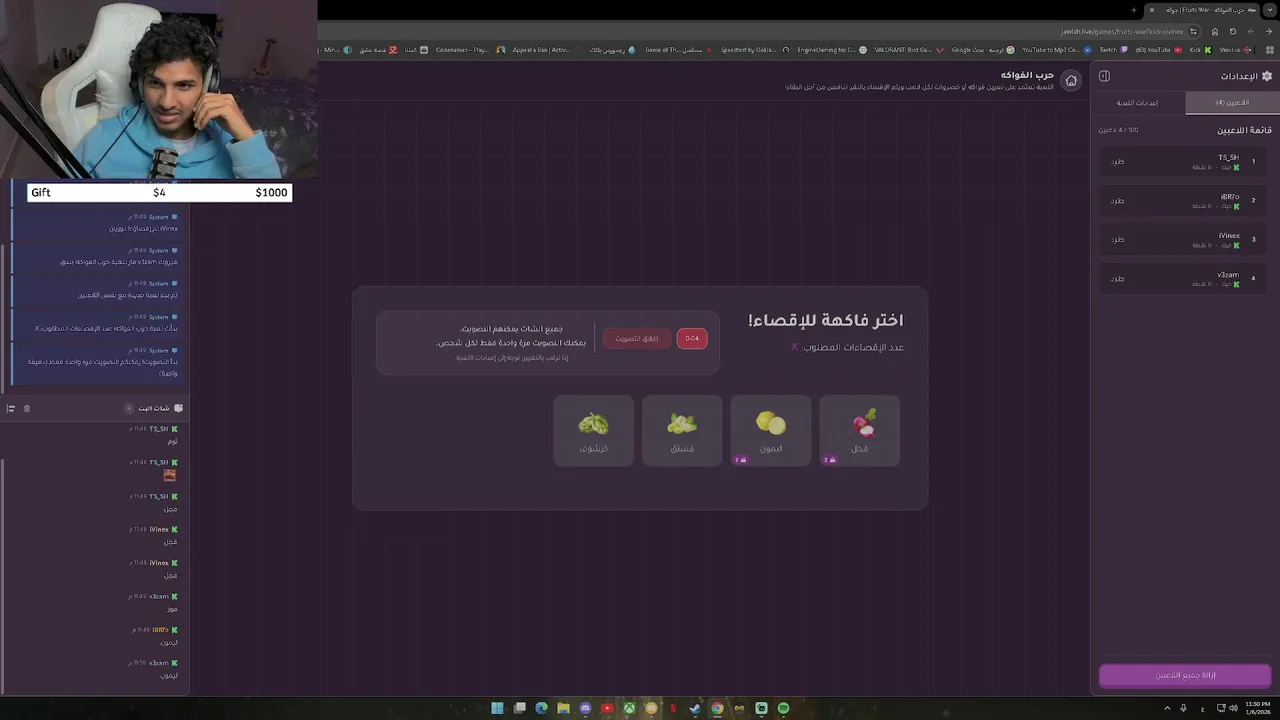Clear chat with the trash icon
This screenshot has height=720, width=1280.
(27, 408)
